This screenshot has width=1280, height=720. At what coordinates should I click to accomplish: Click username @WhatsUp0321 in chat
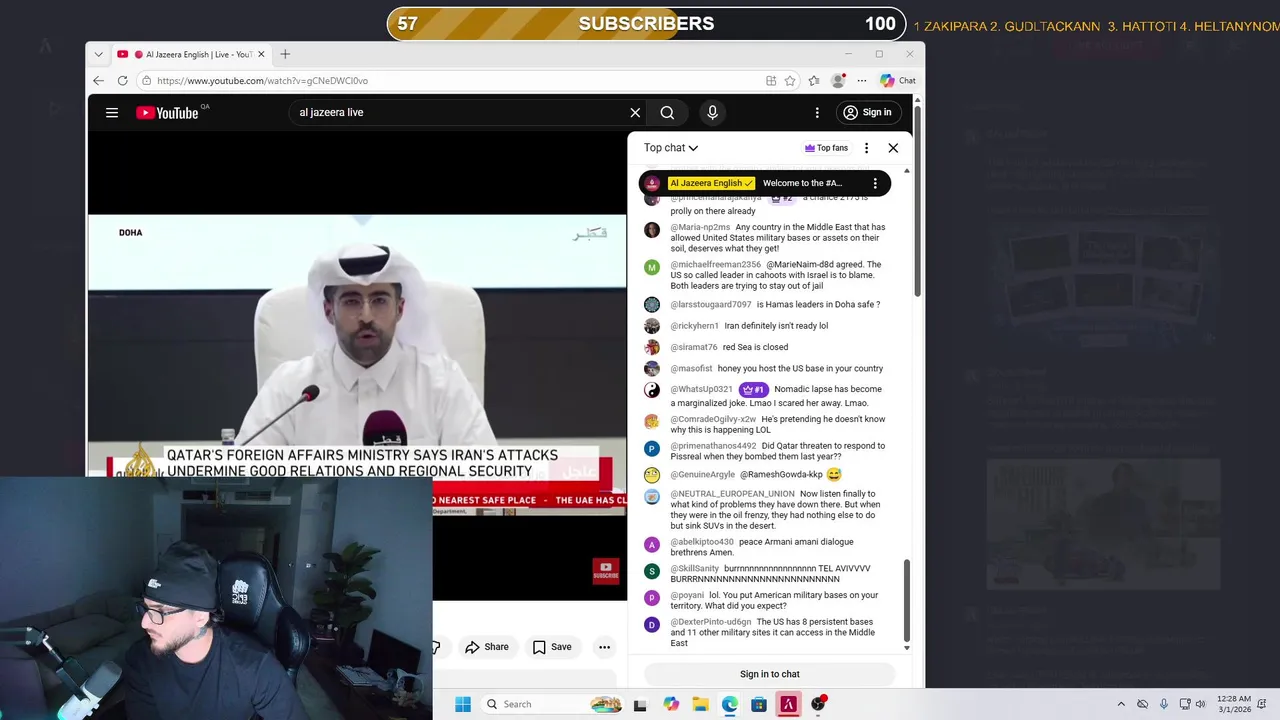click(701, 389)
